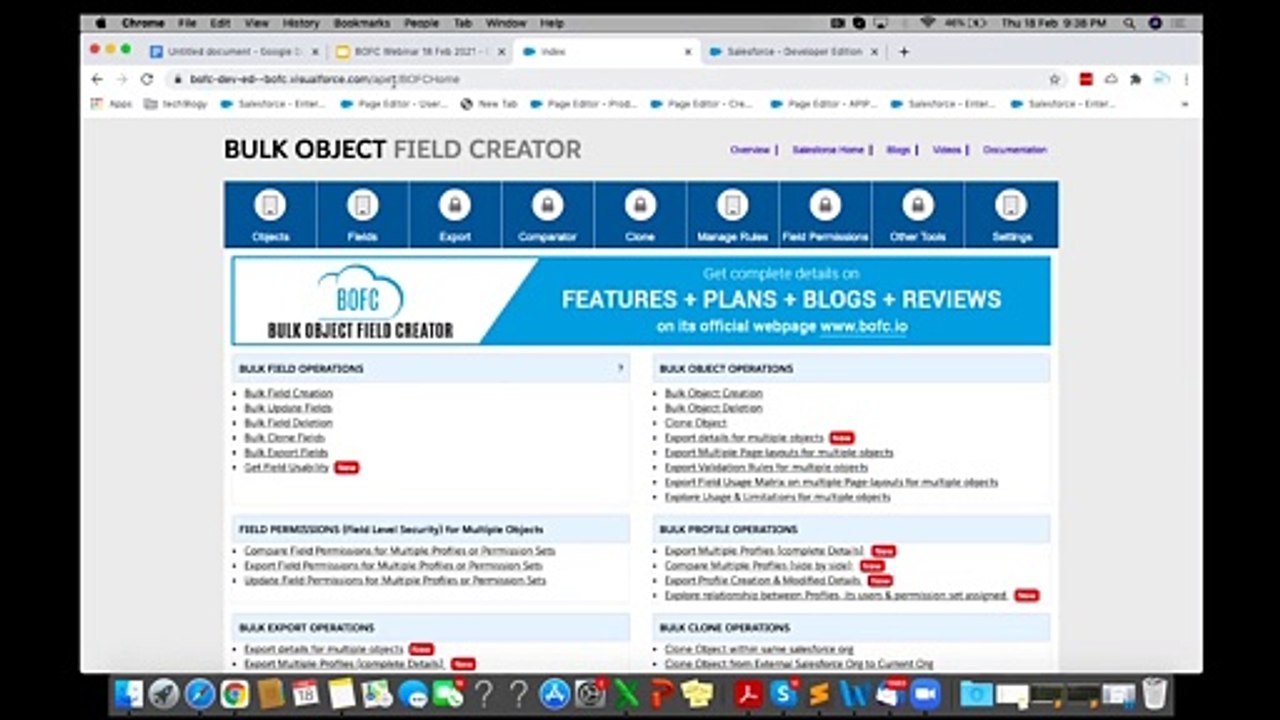Click the Overview header link
This screenshot has height=720, width=1280.
click(749, 150)
